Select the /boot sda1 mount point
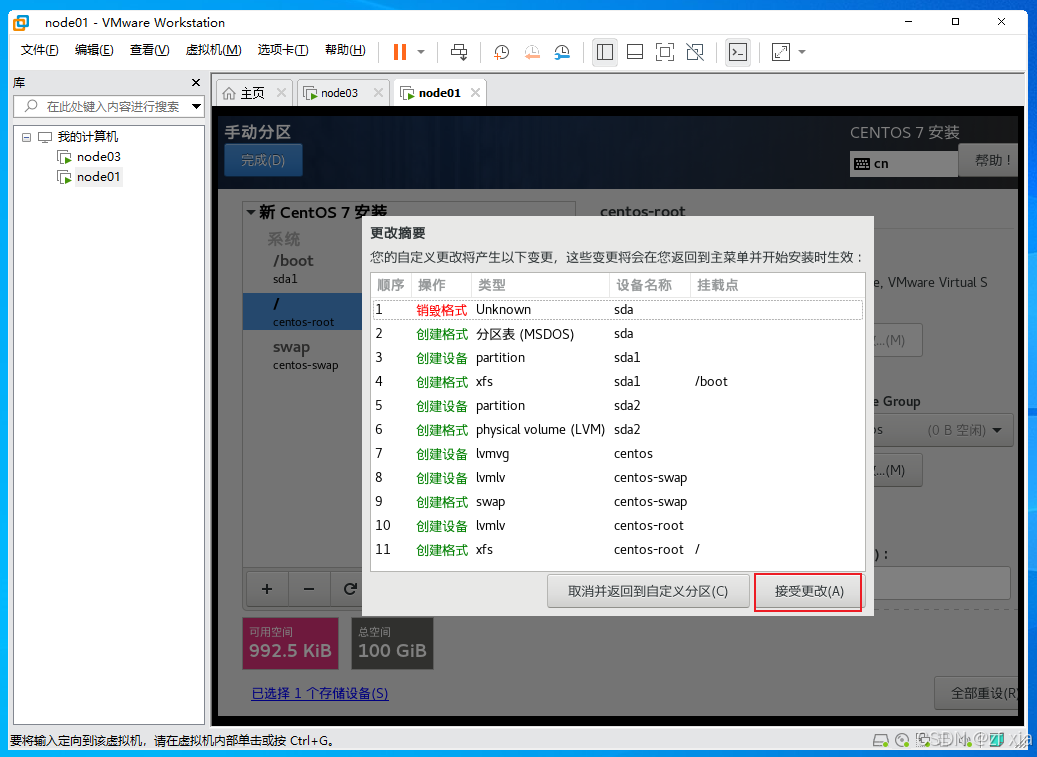 coord(303,268)
